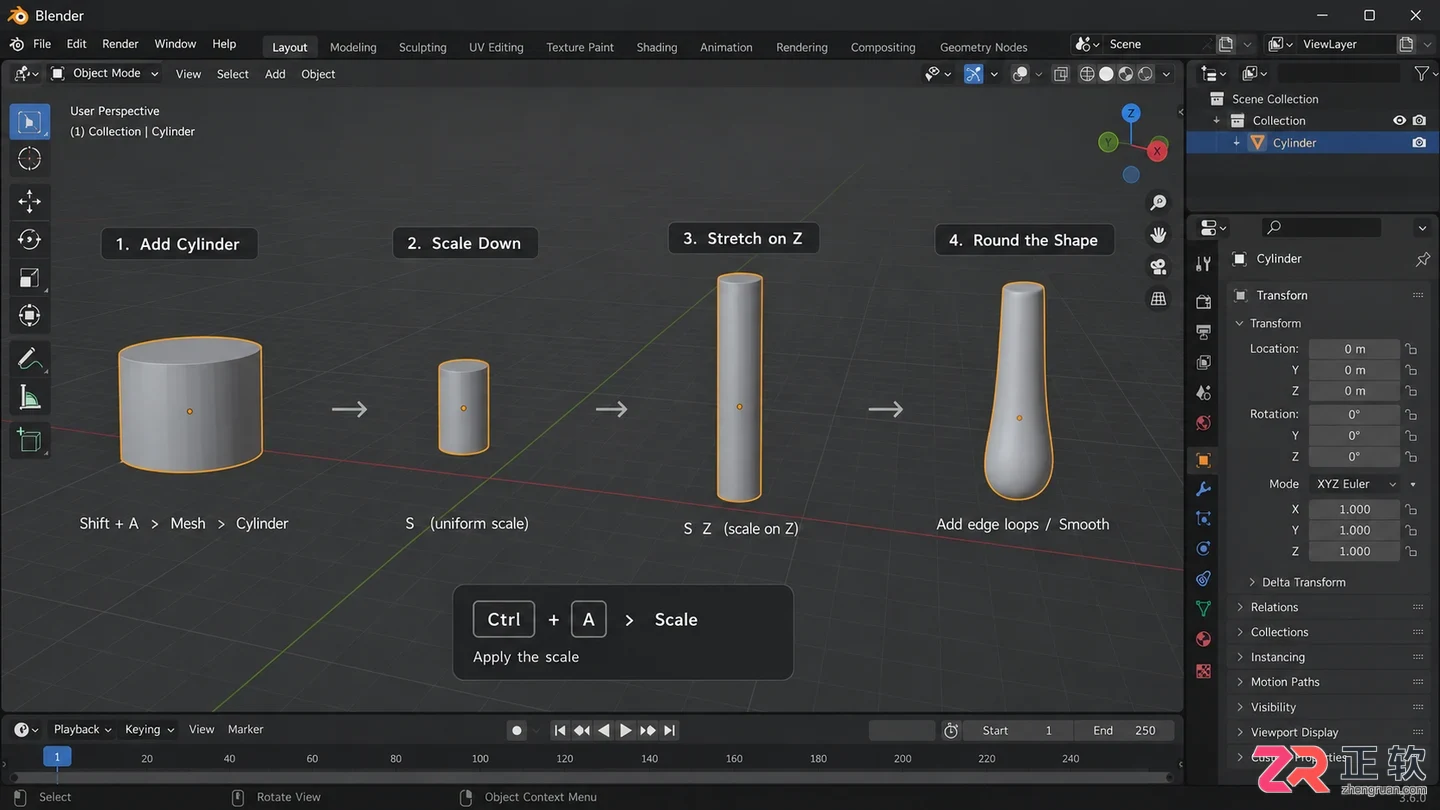This screenshot has height=810, width=1440.
Task: Activate the Rotate tool
Action: pyautogui.click(x=30, y=239)
